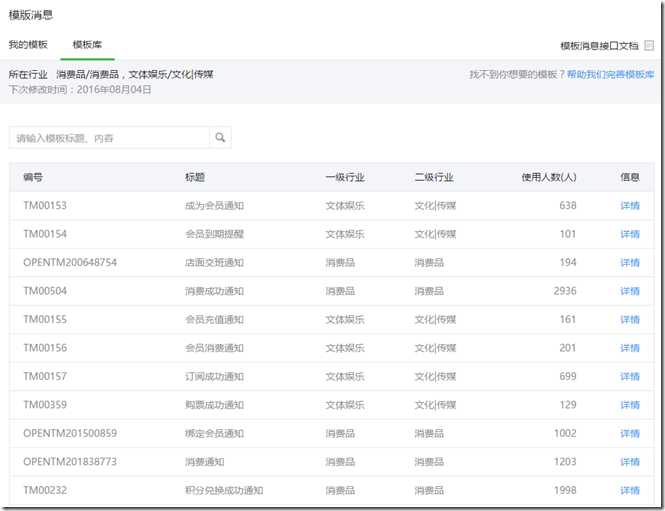This screenshot has height=511, width=665.
Task: Click the 模板消息 page heading
Action: click(31, 15)
